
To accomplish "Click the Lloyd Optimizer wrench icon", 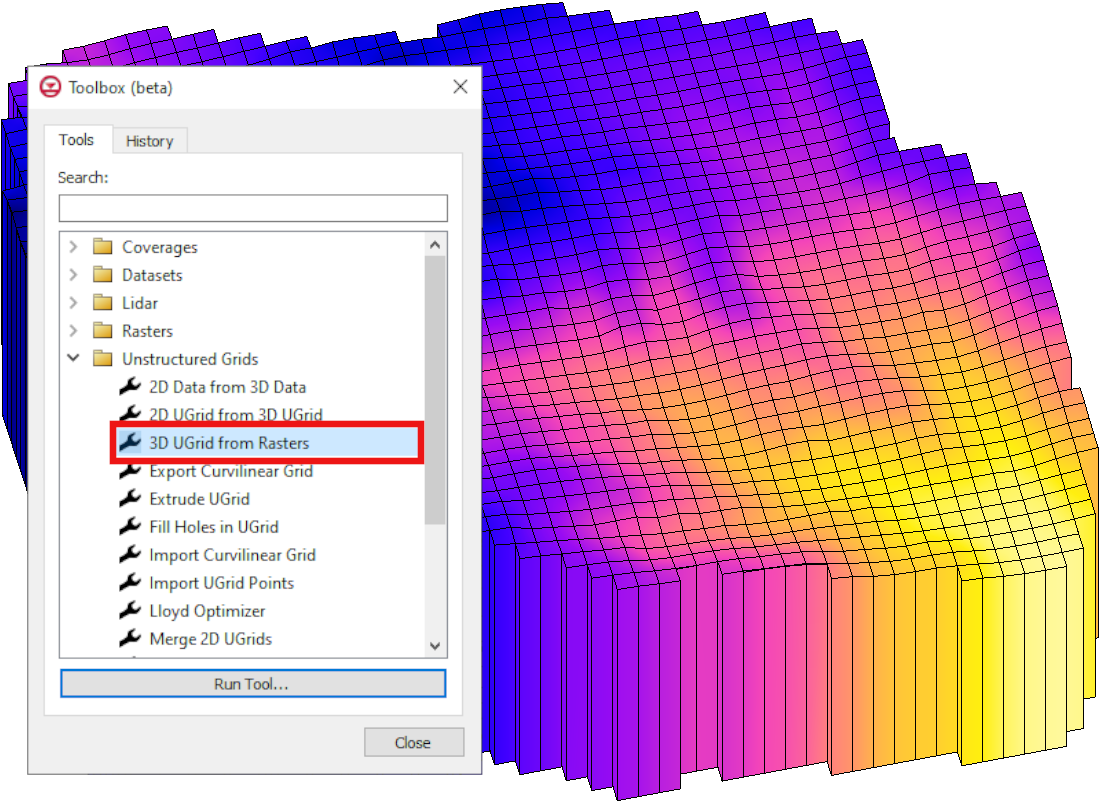I will click(128, 611).
